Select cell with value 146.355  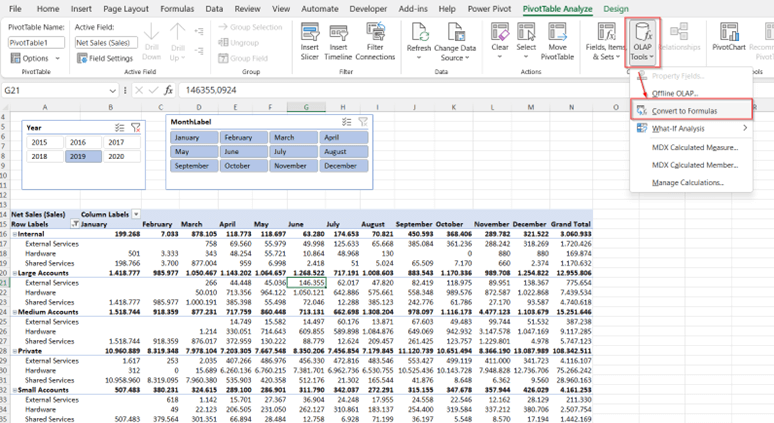pyautogui.click(x=306, y=283)
